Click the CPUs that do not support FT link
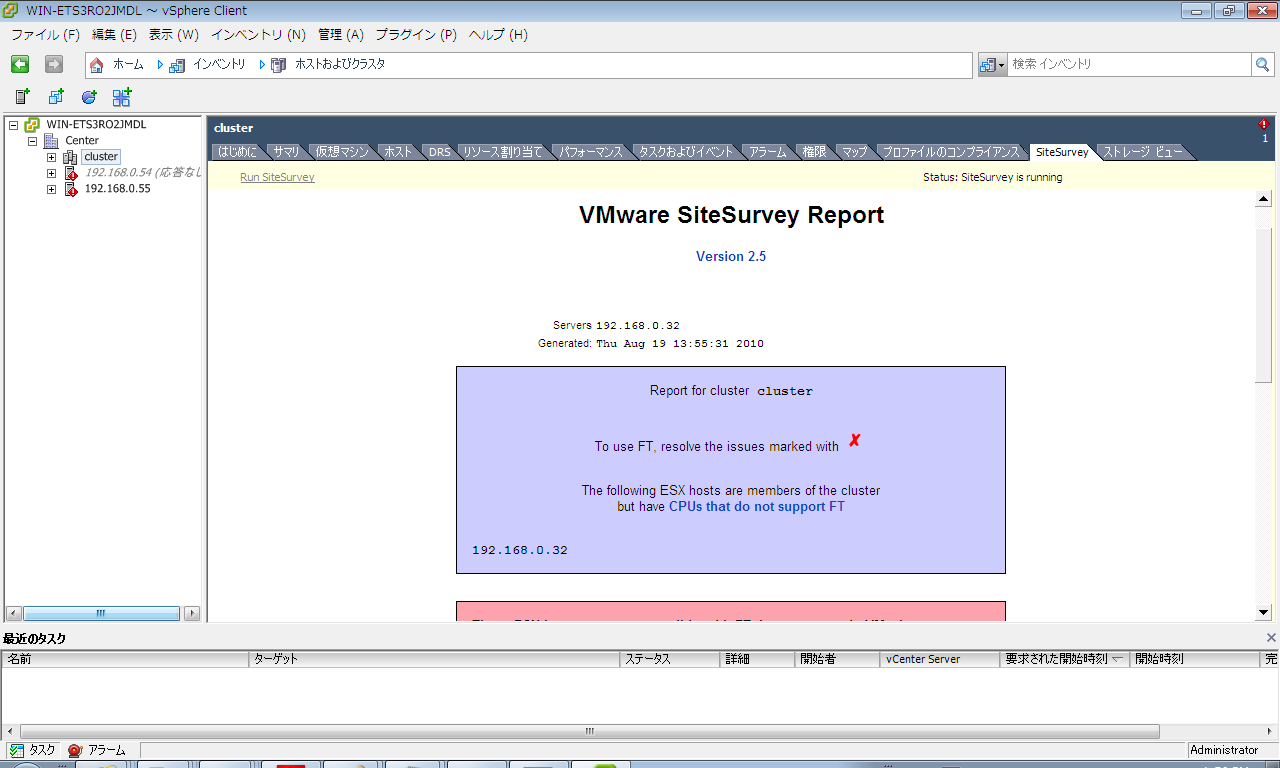The width and height of the screenshot is (1280, 768). (757, 507)
